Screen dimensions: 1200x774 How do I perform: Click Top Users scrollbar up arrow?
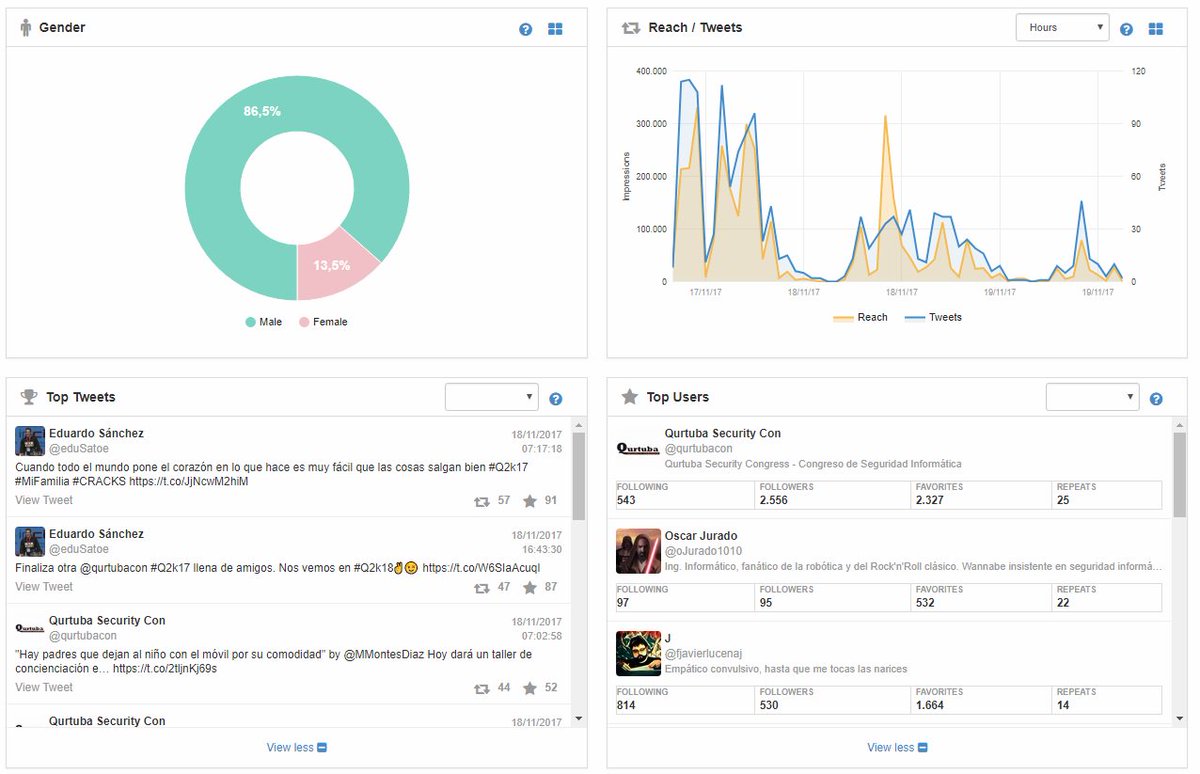pyautogui.click(x=1179, y=426)
